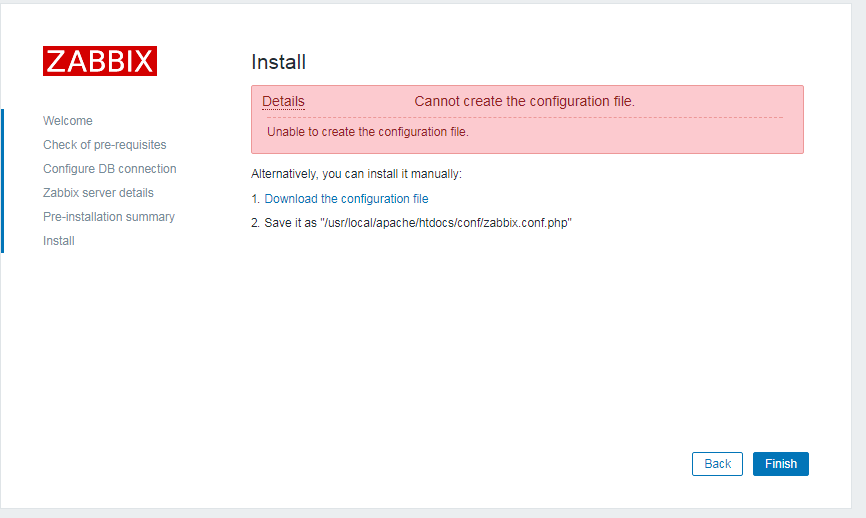
Task: Download the configuration file
Action: pos(346,199)
